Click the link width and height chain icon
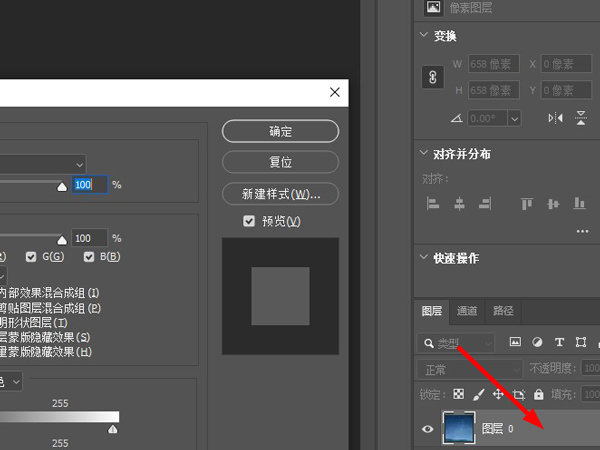The height and width of the screenshot is (450, 600). 433,77
